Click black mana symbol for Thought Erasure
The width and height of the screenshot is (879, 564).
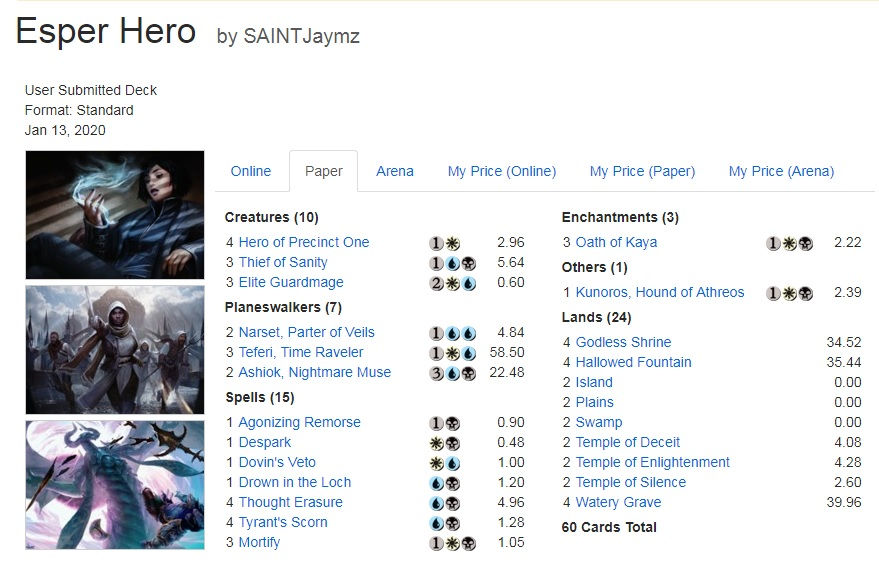point(453,503)
